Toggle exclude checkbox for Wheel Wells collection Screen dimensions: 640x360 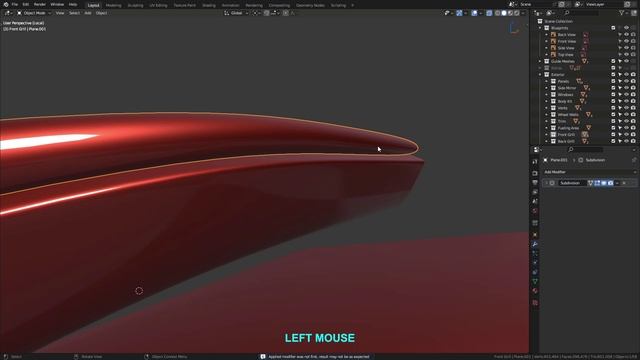pyautogui.click(x=613, y=115)
